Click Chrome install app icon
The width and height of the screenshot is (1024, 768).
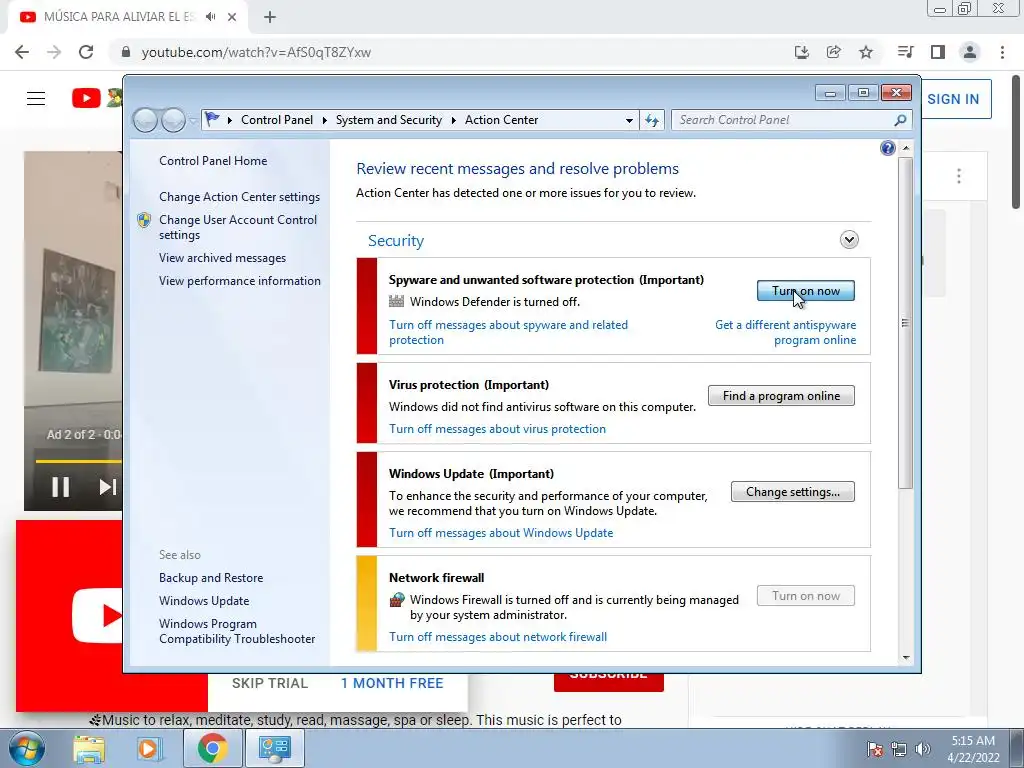pyautogui.click(x=801, y=52)
